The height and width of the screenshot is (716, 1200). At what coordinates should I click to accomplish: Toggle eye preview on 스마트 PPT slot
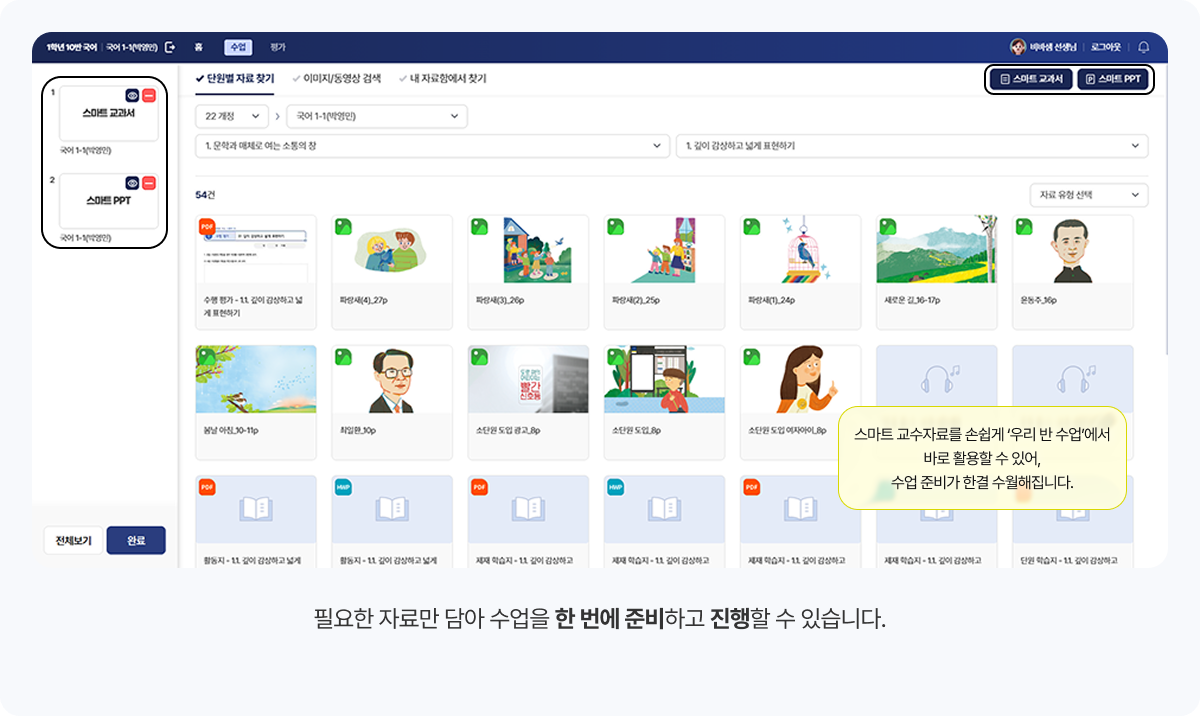click(x=132, y=183)
